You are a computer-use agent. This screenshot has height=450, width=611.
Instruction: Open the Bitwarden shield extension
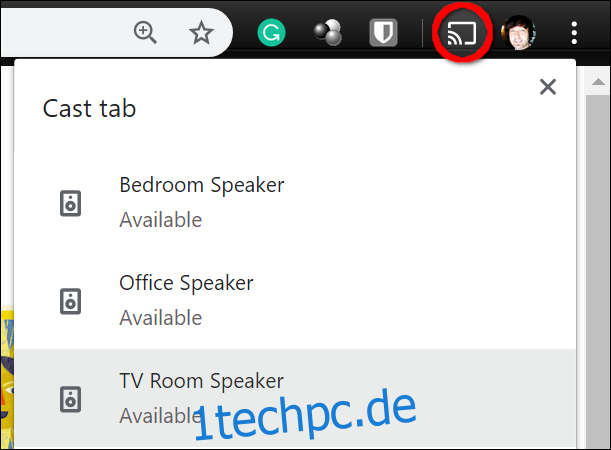pyautogui.click(x=383, y=33)
